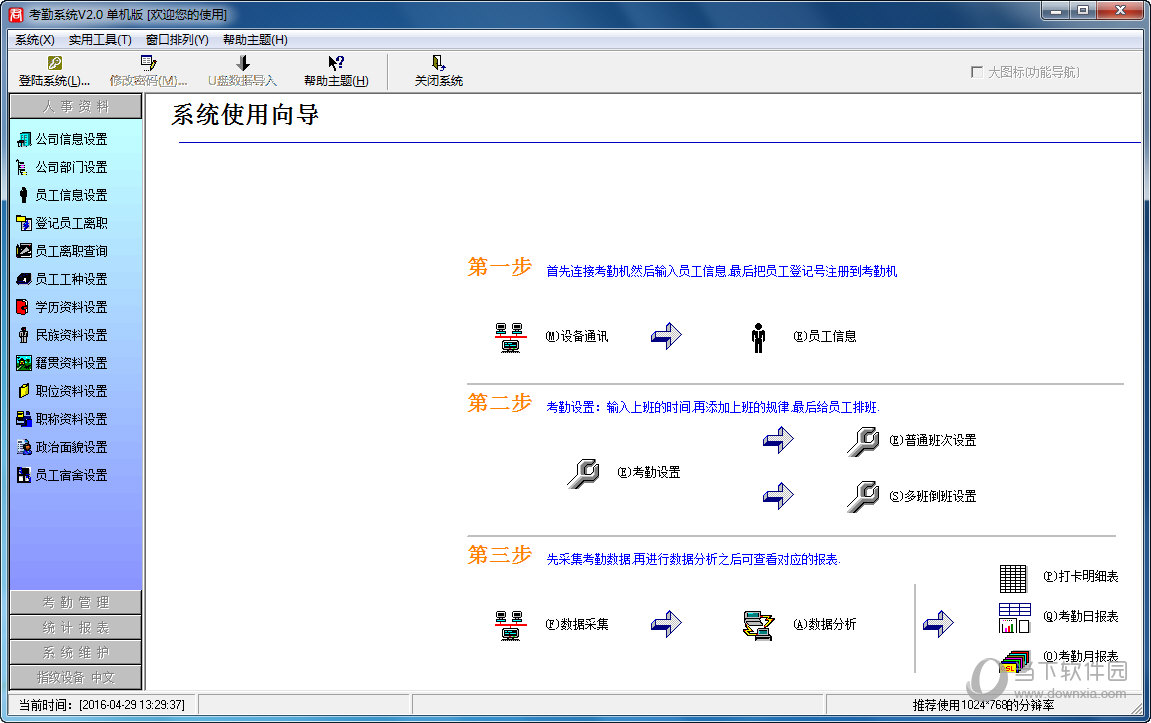
Task: Click the 第二步 考勤设置 description text
Action: click(x=712, y=407)
